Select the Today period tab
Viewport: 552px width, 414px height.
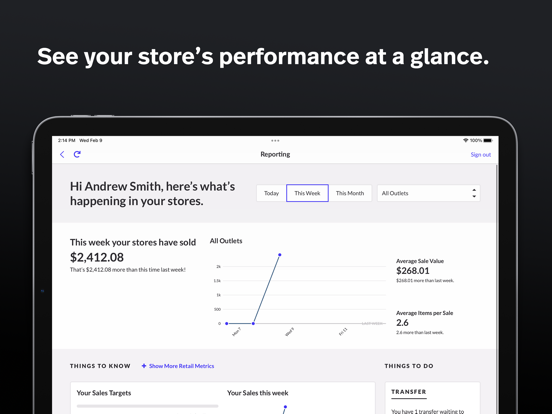point(271,193)
